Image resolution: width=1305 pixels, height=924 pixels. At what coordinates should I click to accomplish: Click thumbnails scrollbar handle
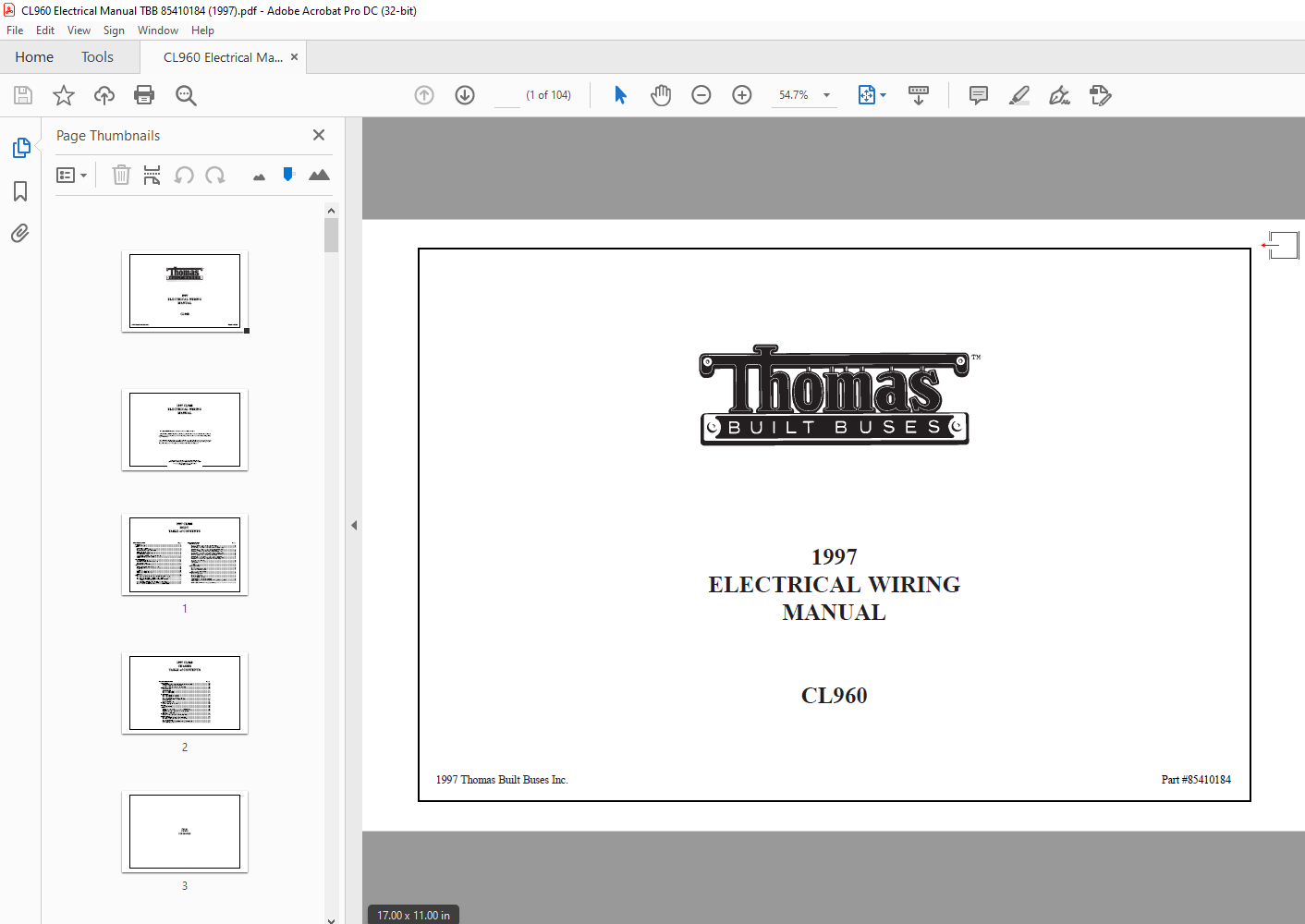point(331,236)
